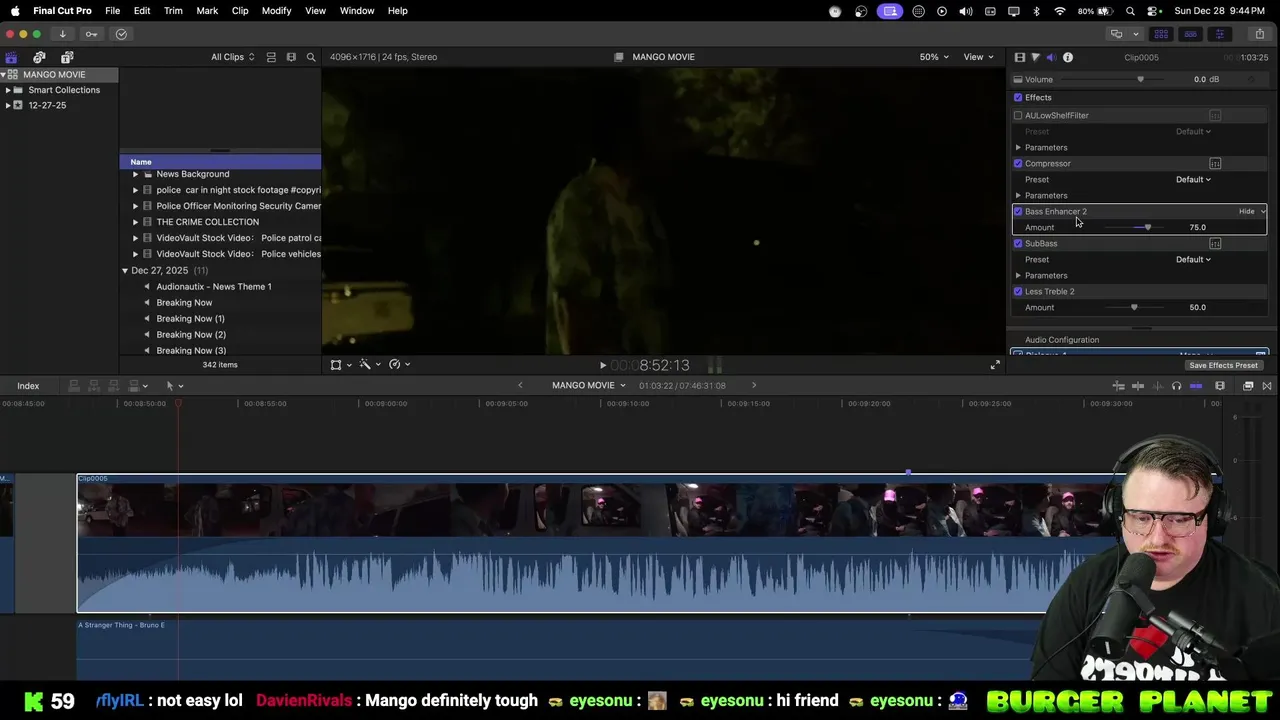Collapse the Dec 27, 2025 group
This screenshot has height=720, width=1280.
point(125,270)
